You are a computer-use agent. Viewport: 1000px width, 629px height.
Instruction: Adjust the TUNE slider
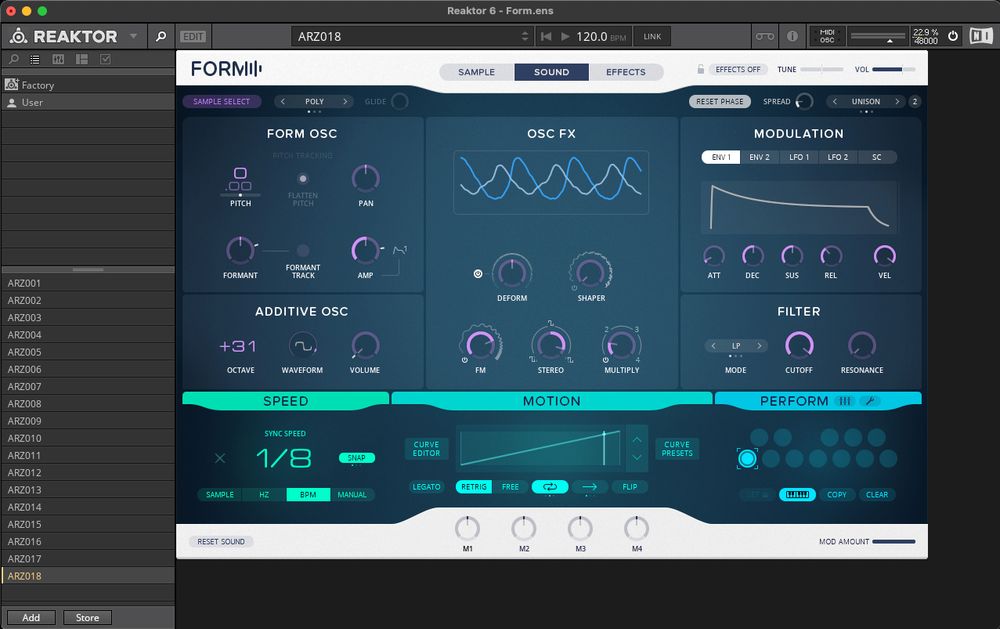click(822, 69)
